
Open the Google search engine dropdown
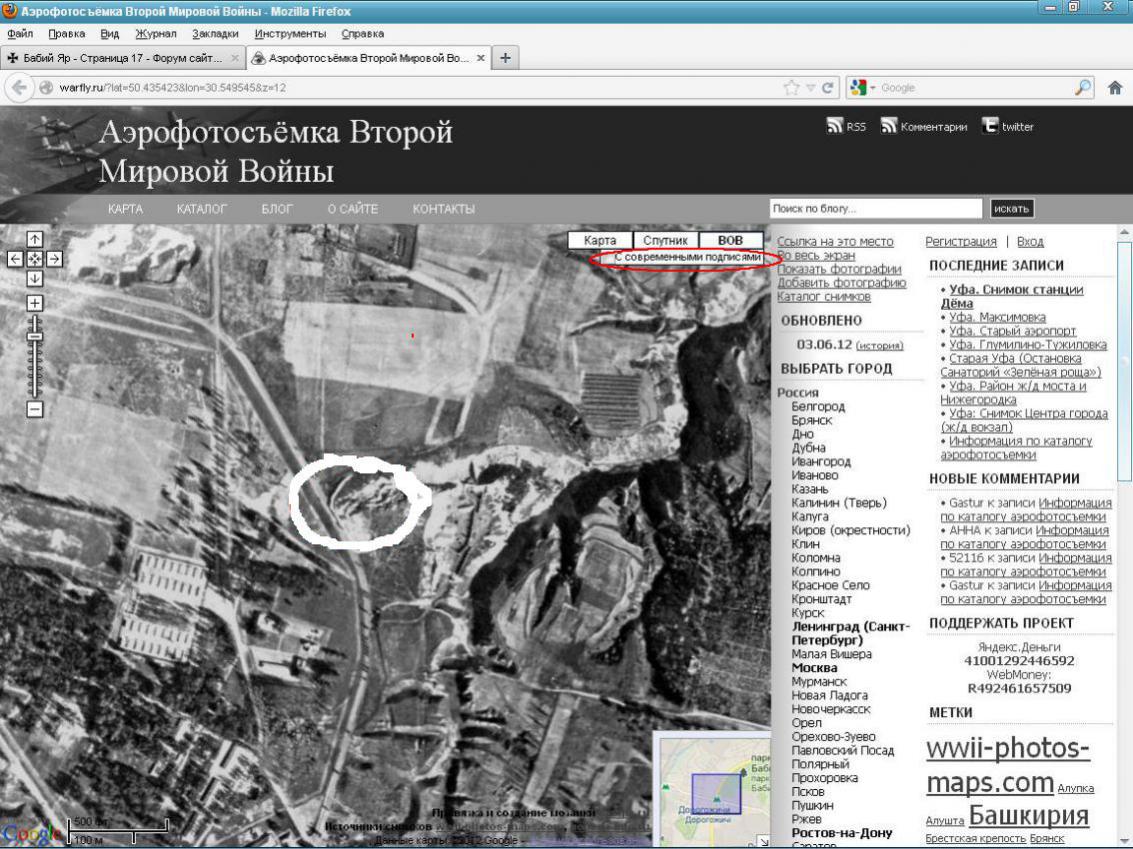coord(862,87)
